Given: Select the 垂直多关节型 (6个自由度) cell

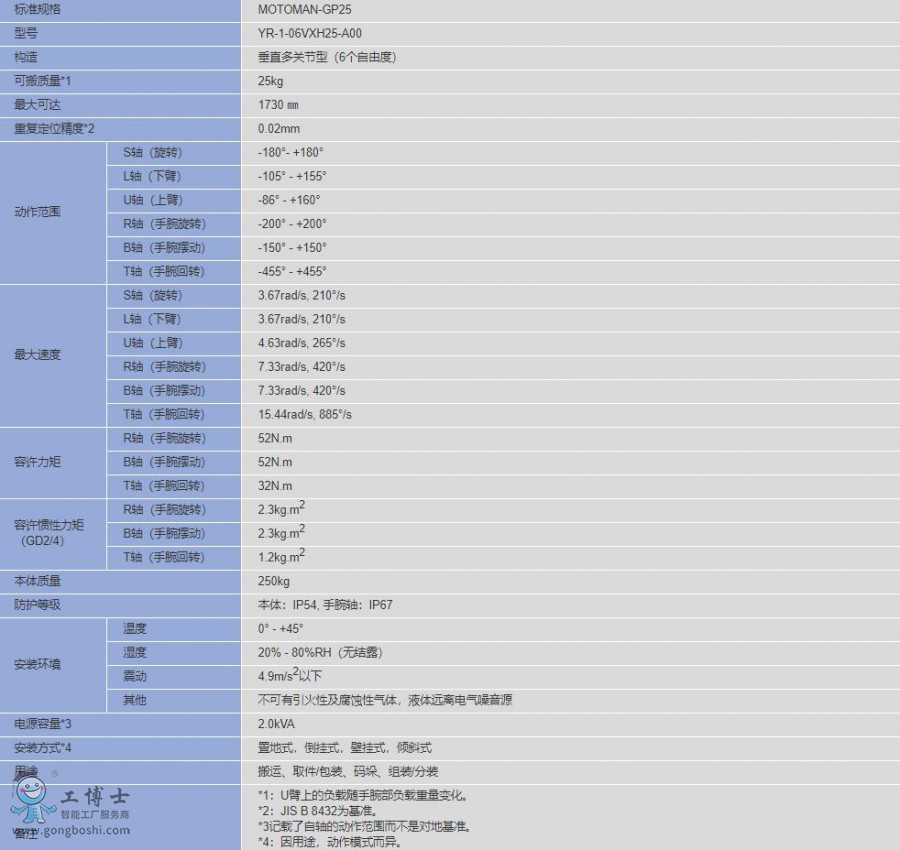Looking at the screenshot, I should (x=327, y=57).
